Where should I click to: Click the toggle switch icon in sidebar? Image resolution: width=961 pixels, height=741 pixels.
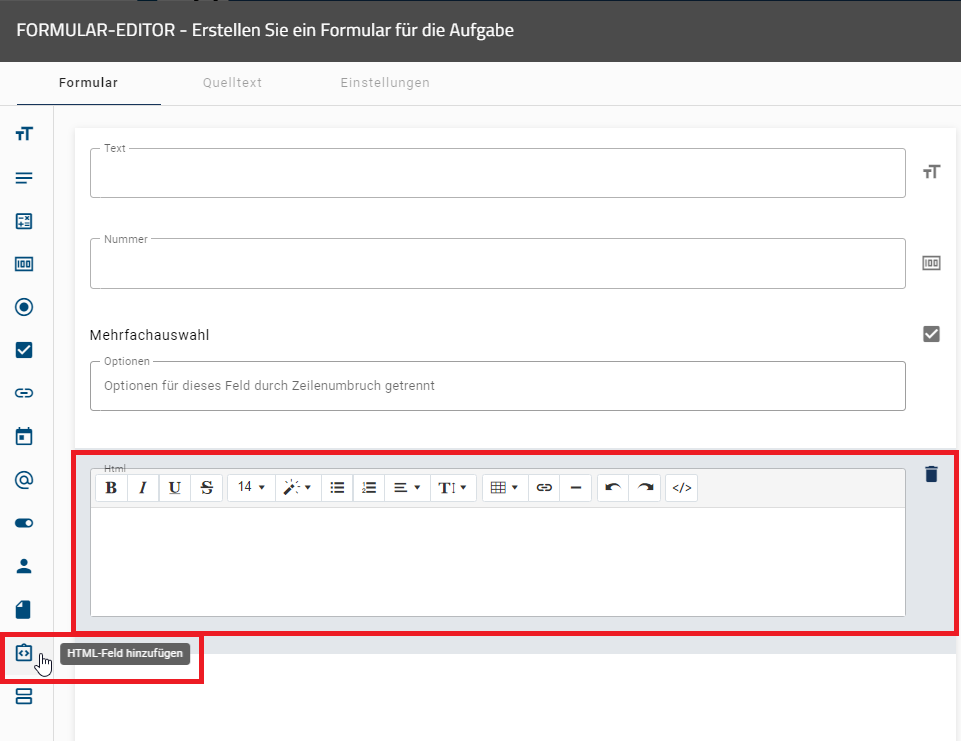tap(24, 523)
